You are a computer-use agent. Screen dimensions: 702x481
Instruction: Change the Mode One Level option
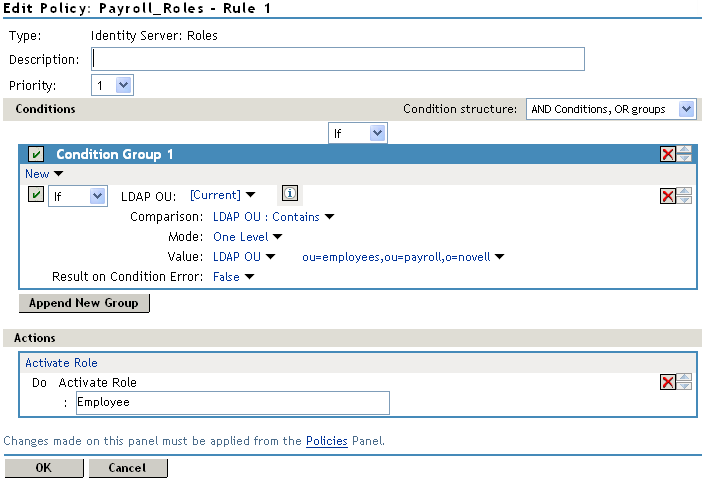point(248,237)
